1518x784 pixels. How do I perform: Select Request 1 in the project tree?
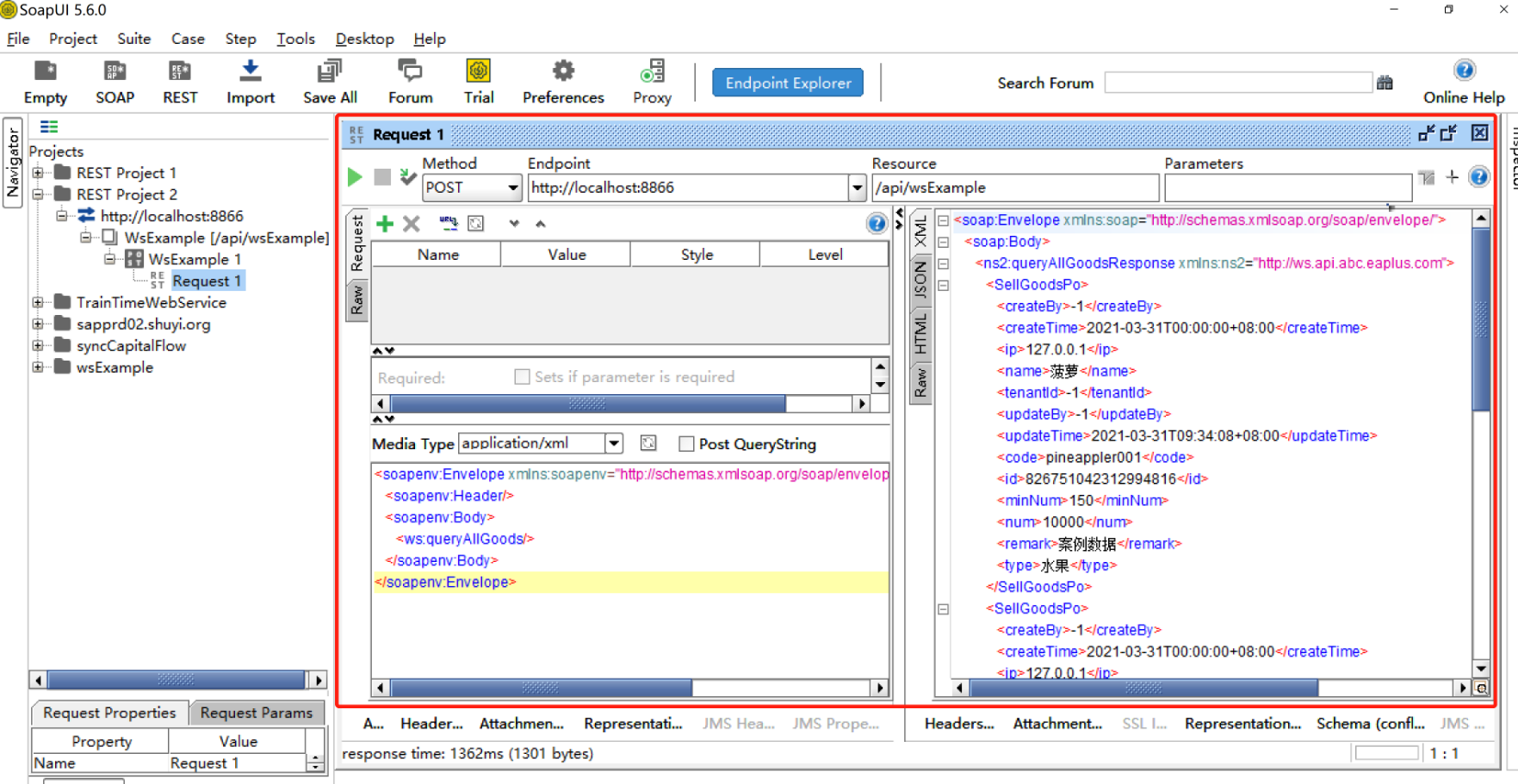tap(207, 281)
